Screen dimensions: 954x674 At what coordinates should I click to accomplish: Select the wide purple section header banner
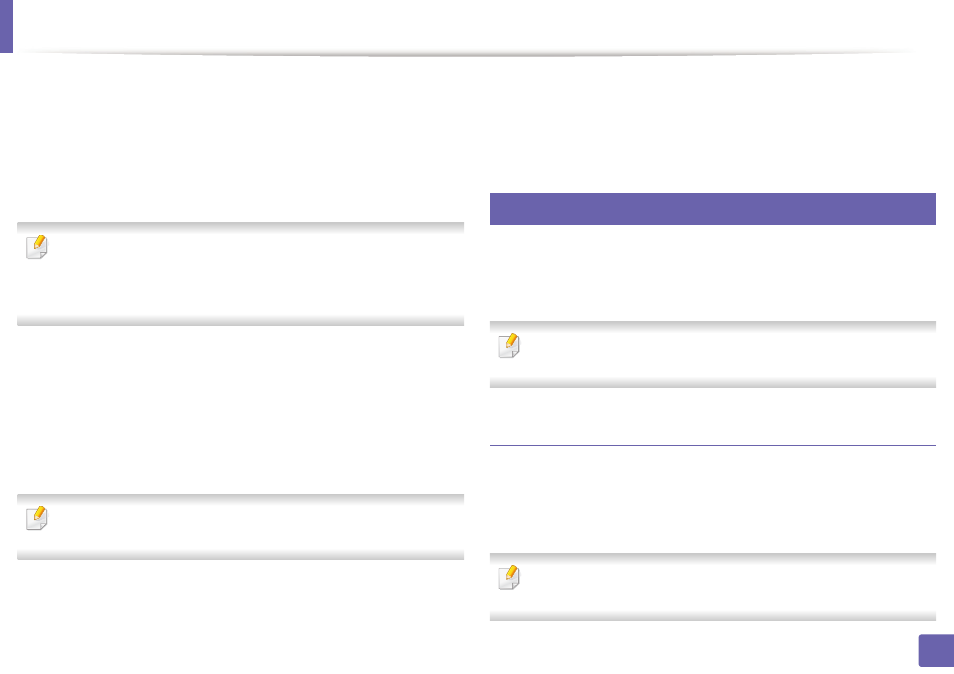tap(712, 209)
